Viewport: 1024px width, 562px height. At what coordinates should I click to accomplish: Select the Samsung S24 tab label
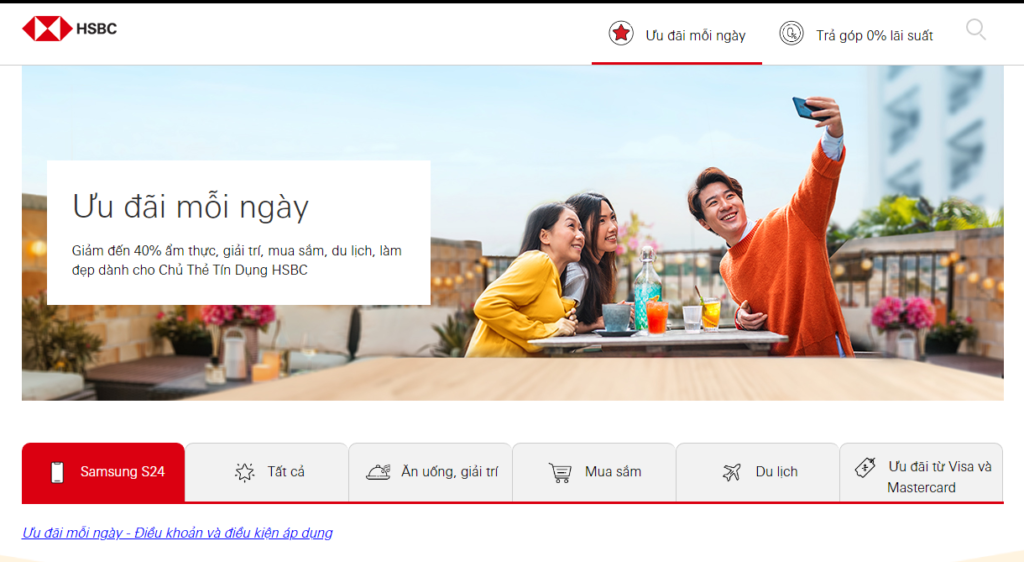pyautogui.click(x=122, y=472)
